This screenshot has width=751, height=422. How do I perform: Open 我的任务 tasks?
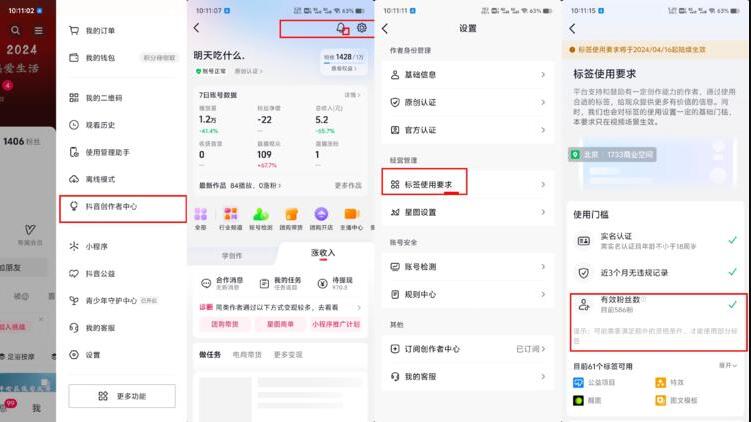281,283
